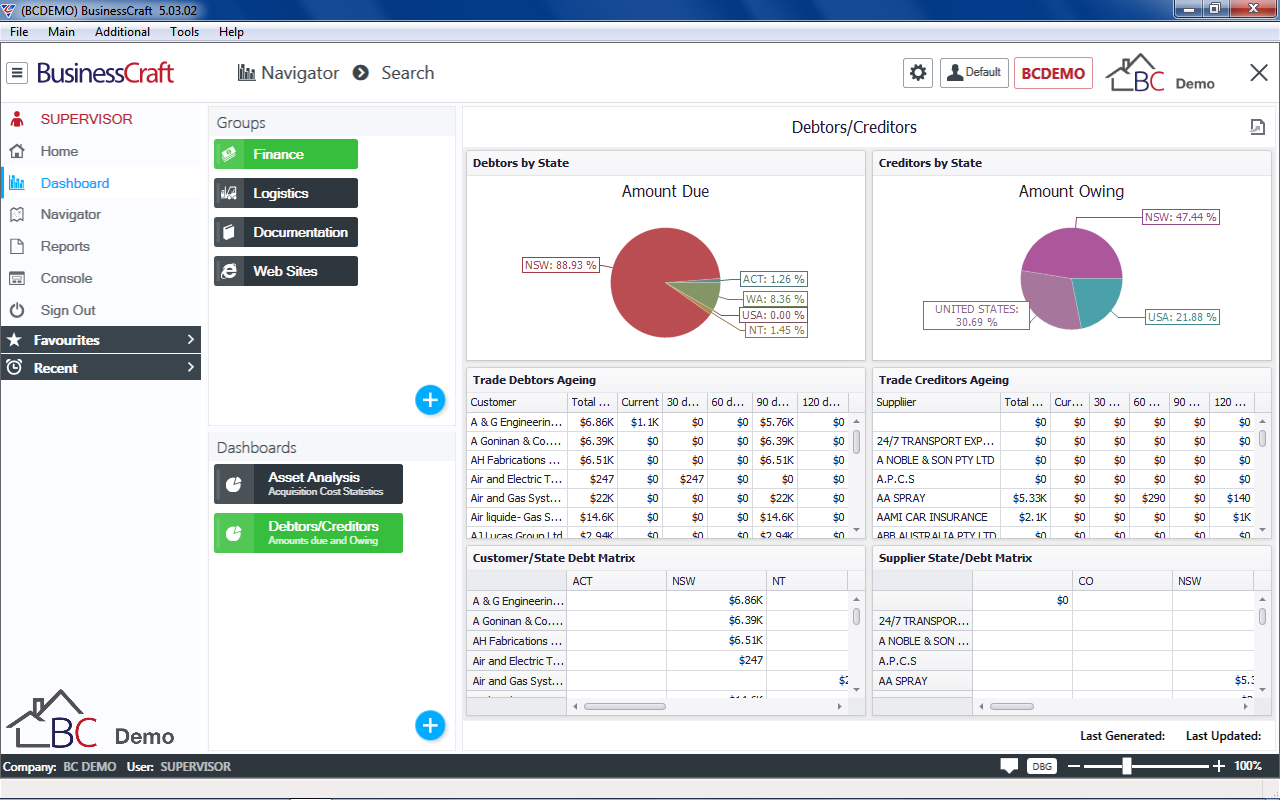Select A & G Engineering row in debtors ageing

pyautogui.click(x=658, y=422)
